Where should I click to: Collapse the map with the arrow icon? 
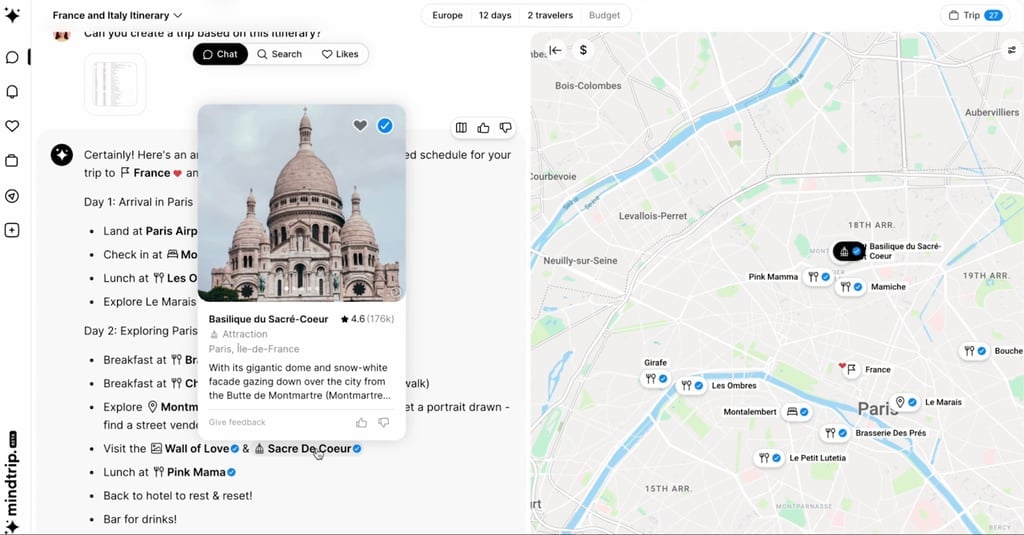click(555, 50)
